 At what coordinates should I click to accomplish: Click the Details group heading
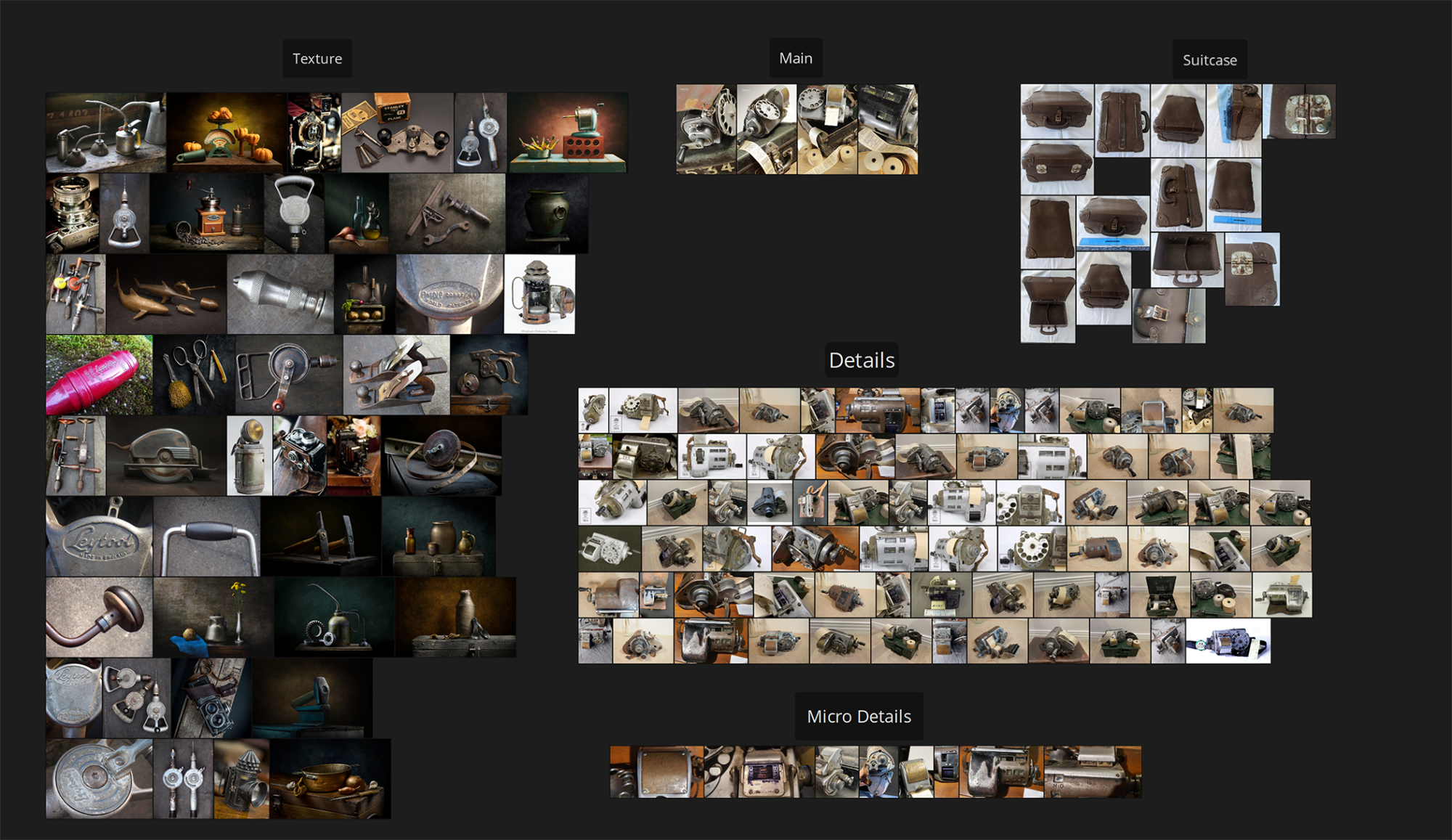pyautogui.click(x=862, y=360)
